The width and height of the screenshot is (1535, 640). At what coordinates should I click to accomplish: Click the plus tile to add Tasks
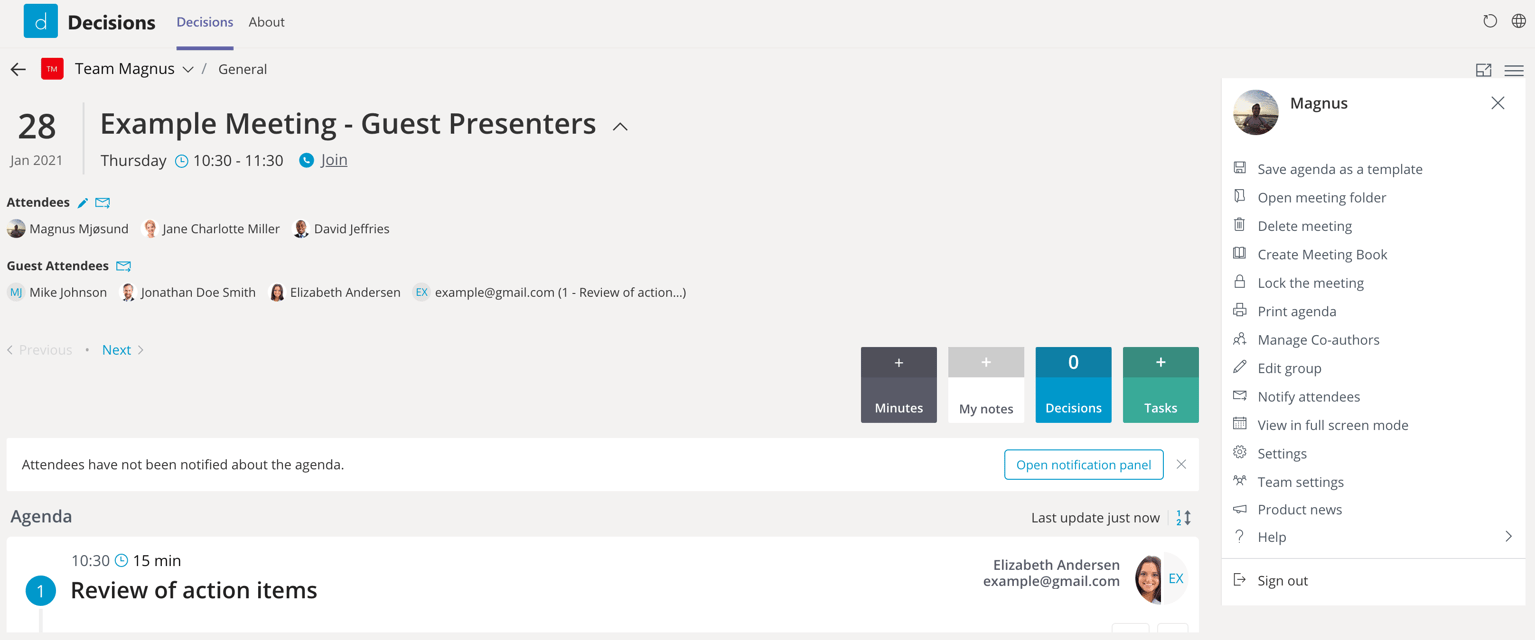(1160, 361)
